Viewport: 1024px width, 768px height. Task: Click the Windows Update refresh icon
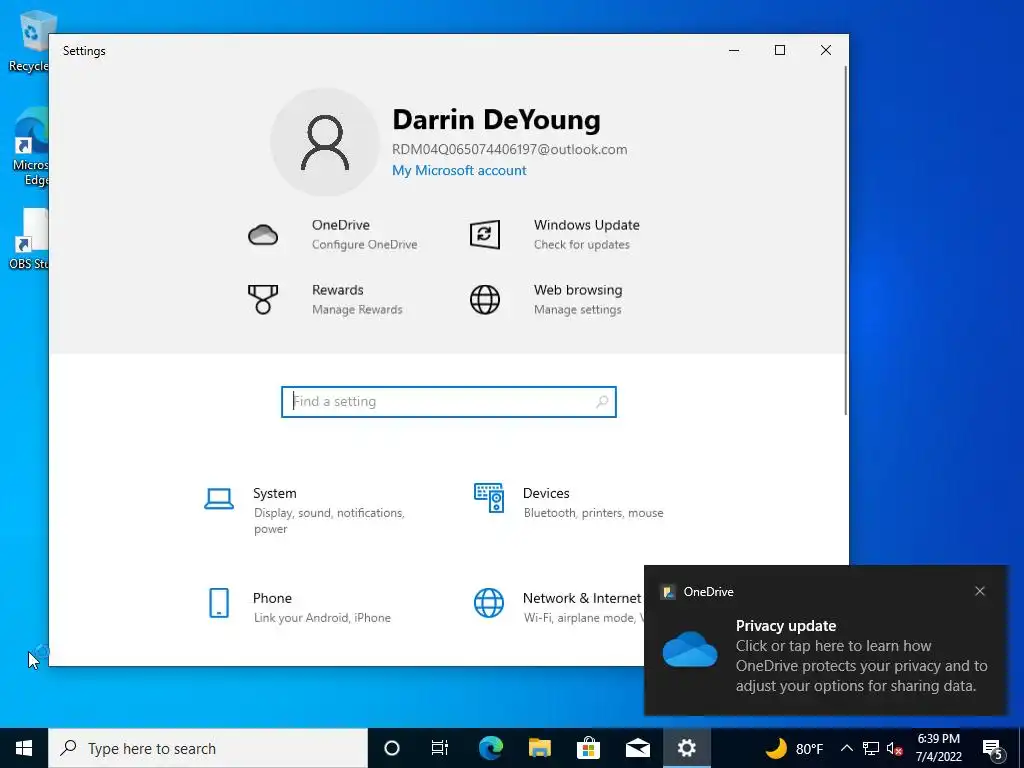pyautogui.click(x=485, y=234)
